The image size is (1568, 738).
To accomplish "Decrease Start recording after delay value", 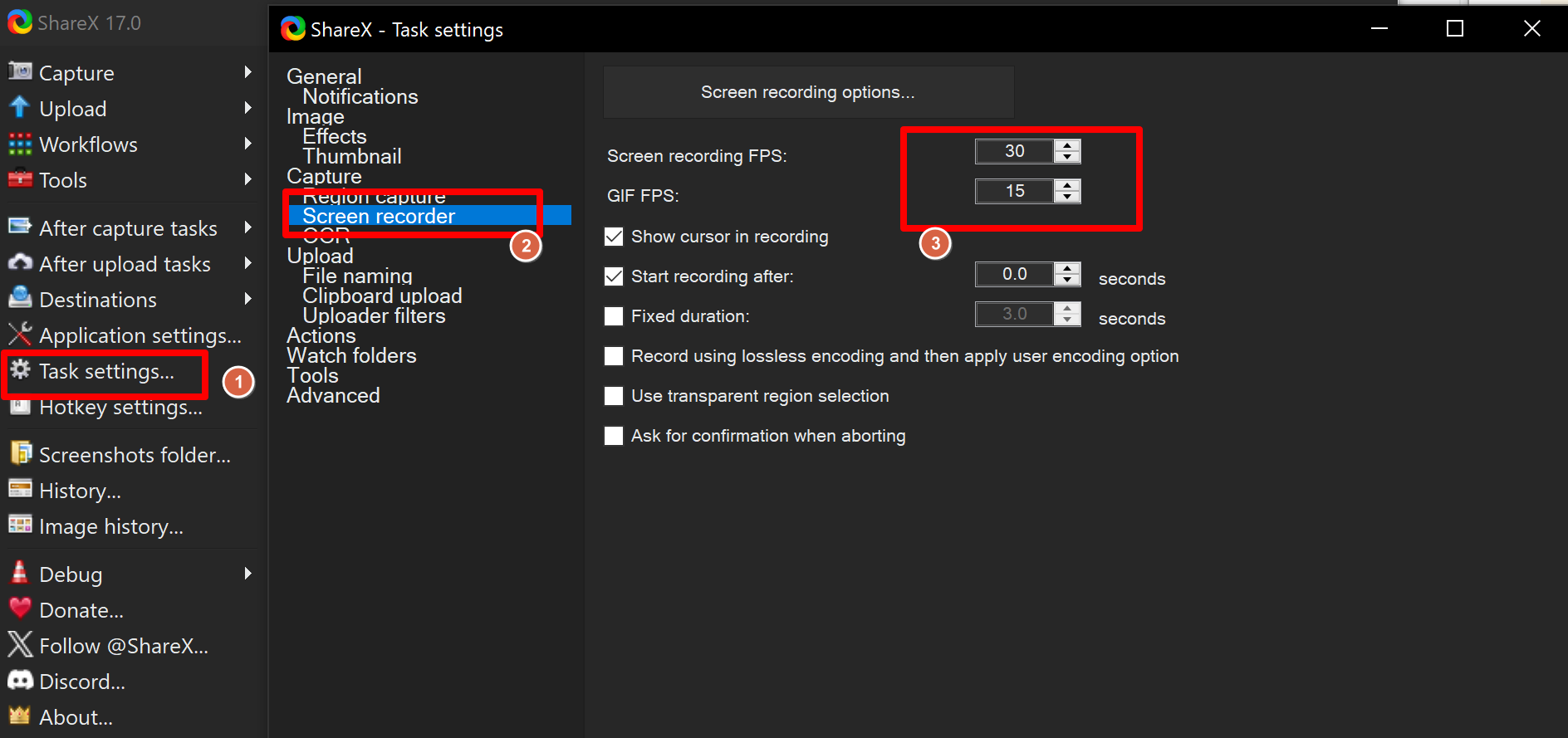I will click(1067, 280).
